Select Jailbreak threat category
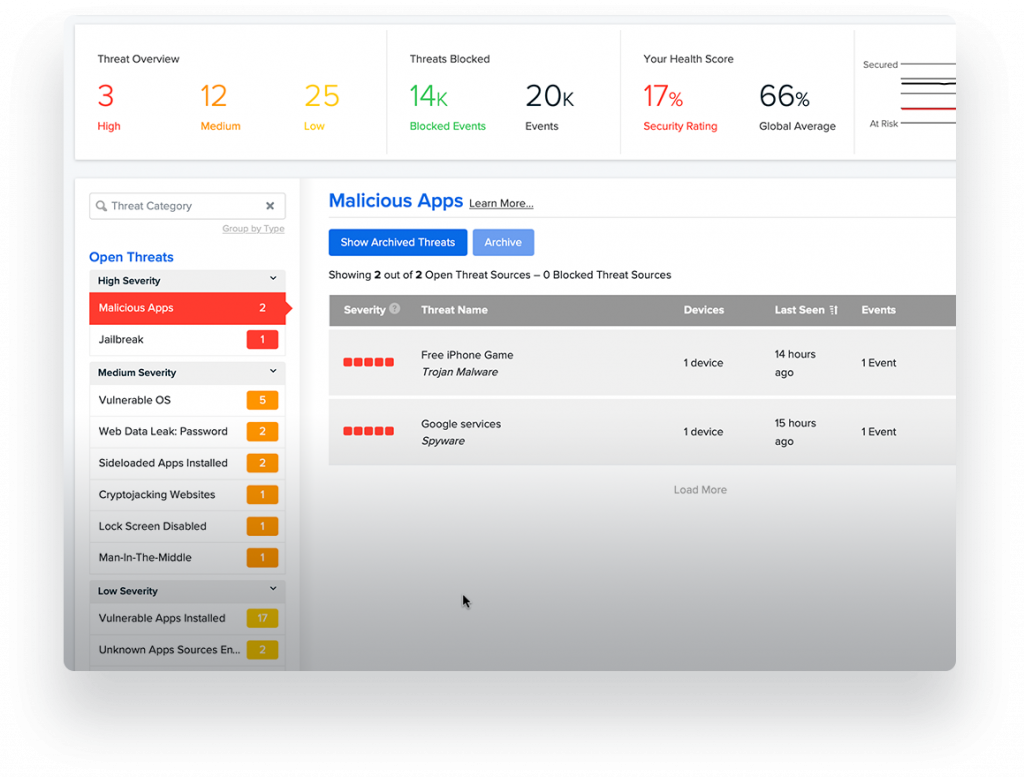The width and height of the screenshot is (1024, 777). [187, 340]
